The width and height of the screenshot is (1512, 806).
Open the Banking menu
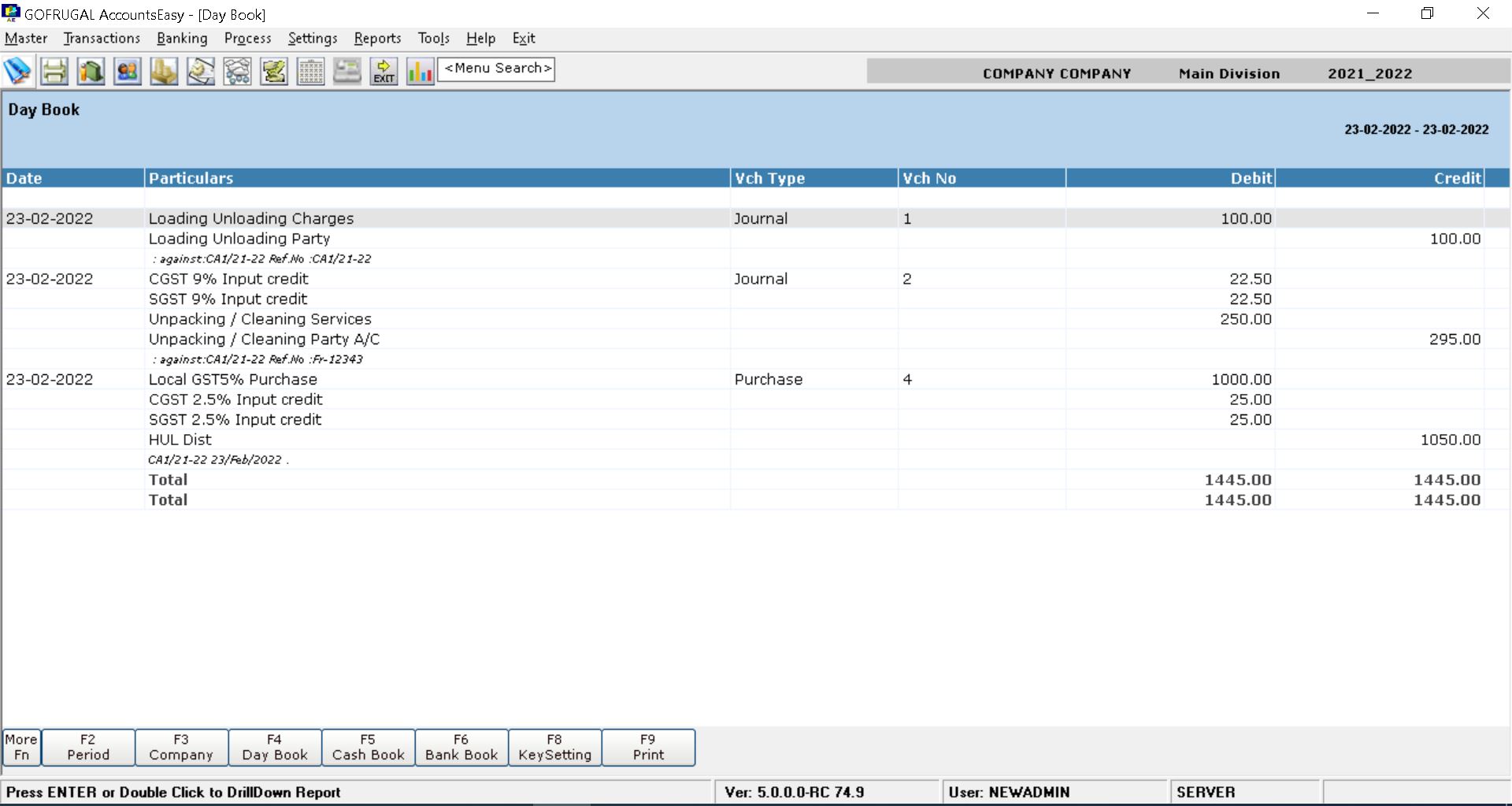[x=182, y=39]
